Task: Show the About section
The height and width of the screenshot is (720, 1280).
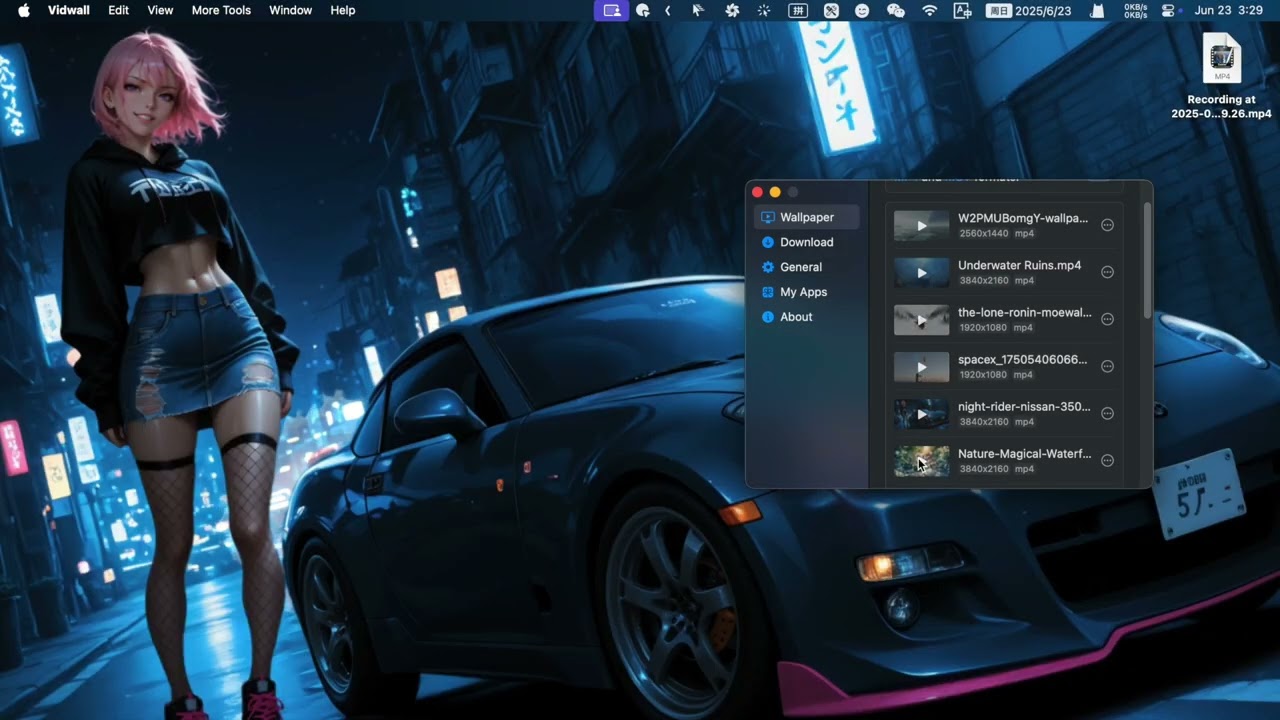Action: coord(806,317)
